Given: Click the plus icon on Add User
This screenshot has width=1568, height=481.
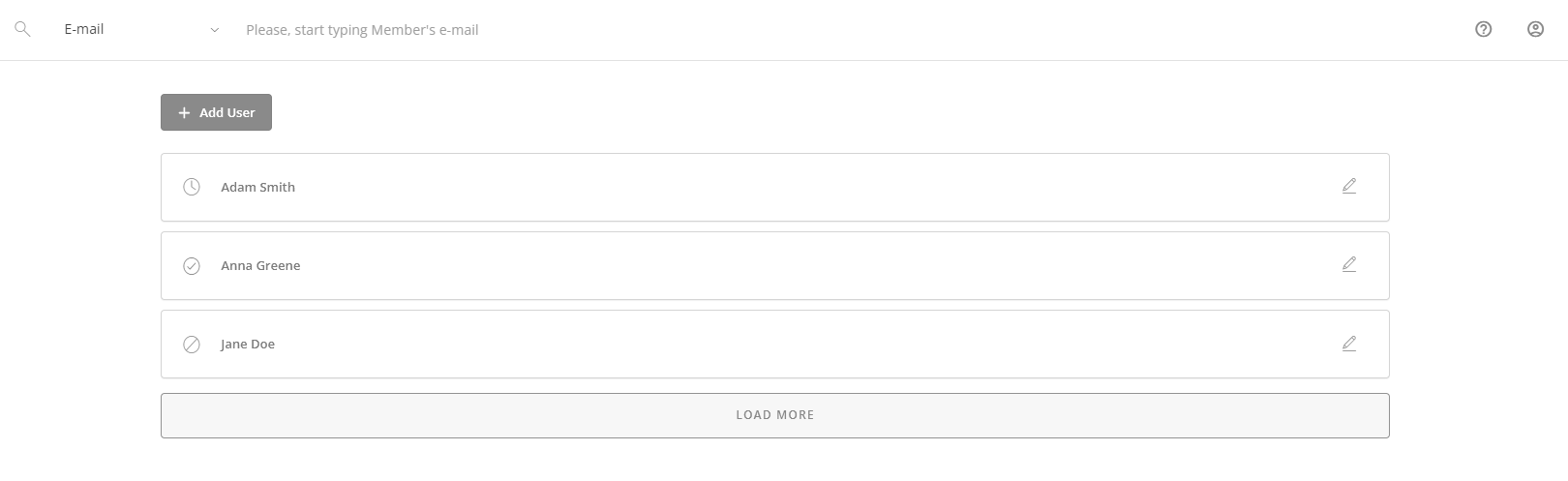Looking at the screenshot, I should coord(184,113).
